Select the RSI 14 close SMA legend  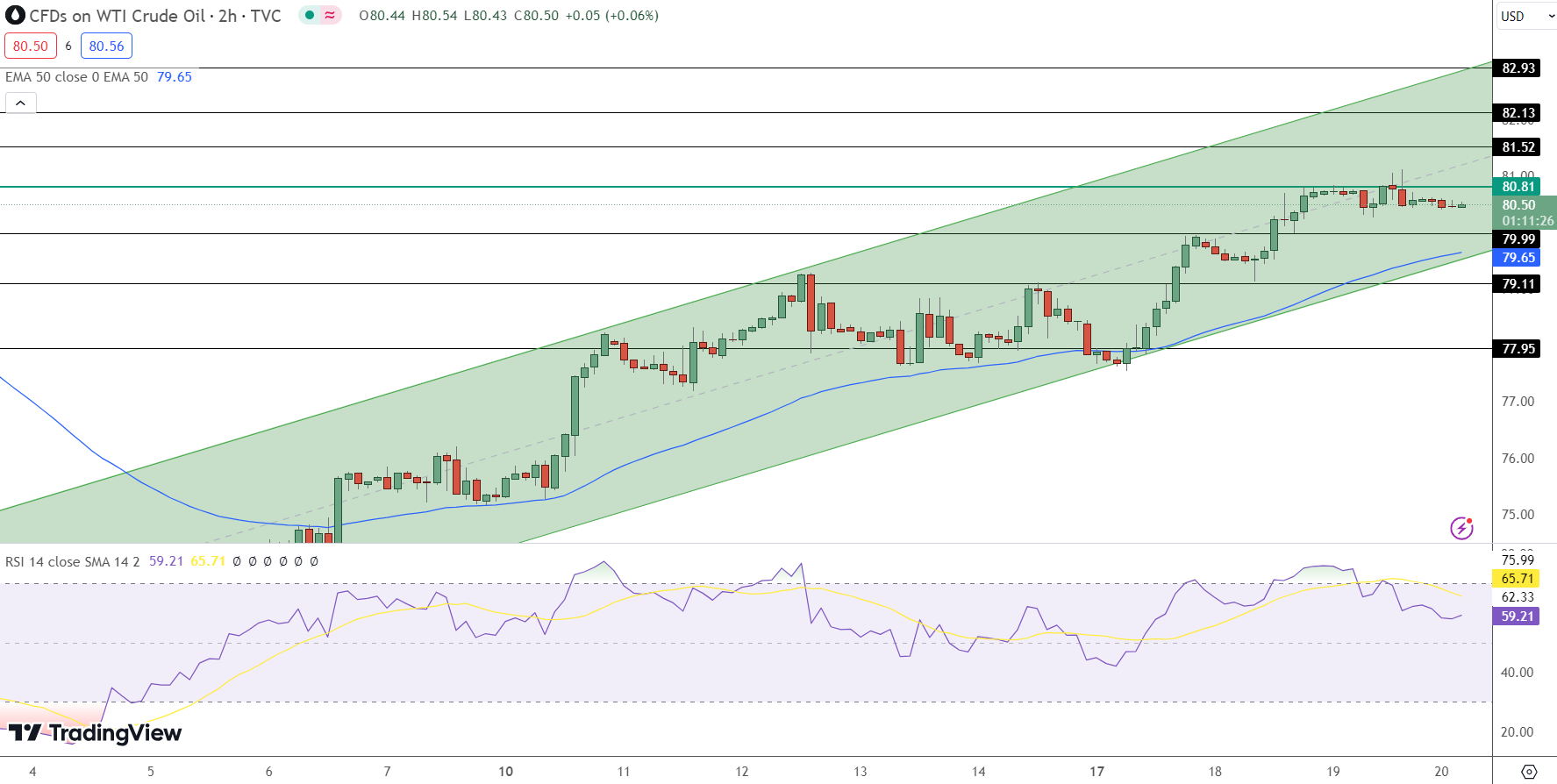72,561
